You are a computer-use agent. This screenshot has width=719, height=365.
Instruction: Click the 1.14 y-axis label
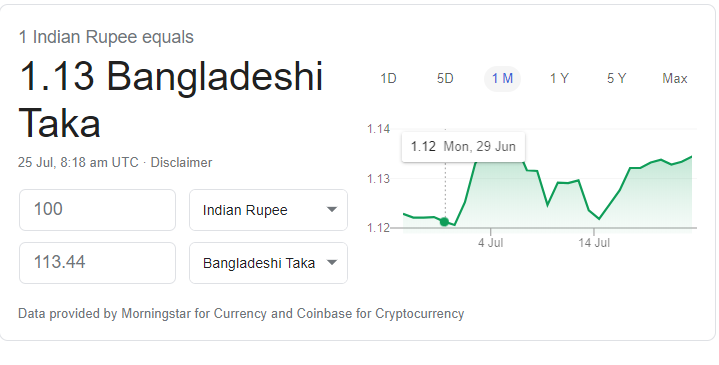coord(378,129)
